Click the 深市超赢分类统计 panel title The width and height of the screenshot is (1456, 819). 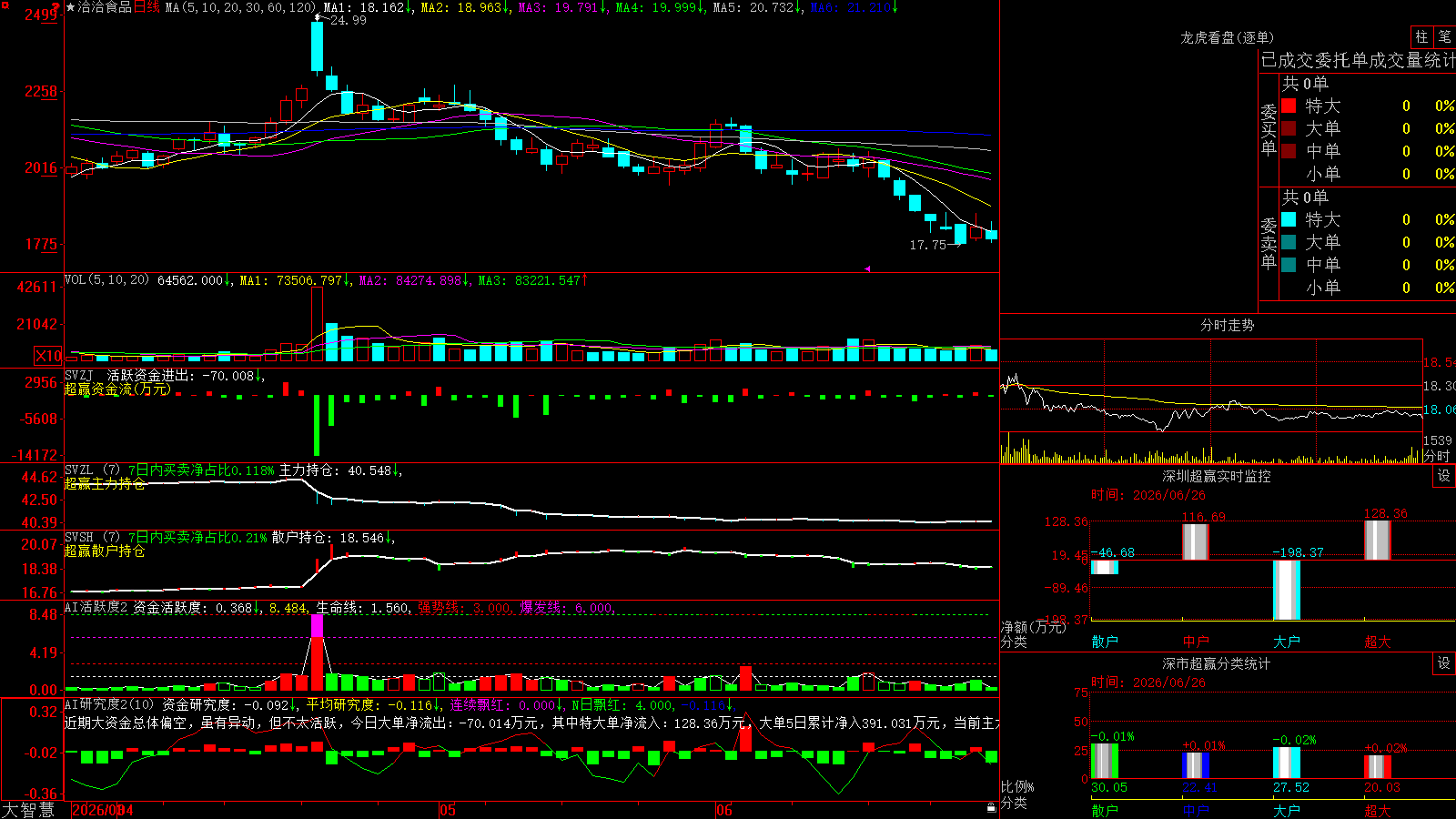pyautogui.click(x=1217, y=663)
